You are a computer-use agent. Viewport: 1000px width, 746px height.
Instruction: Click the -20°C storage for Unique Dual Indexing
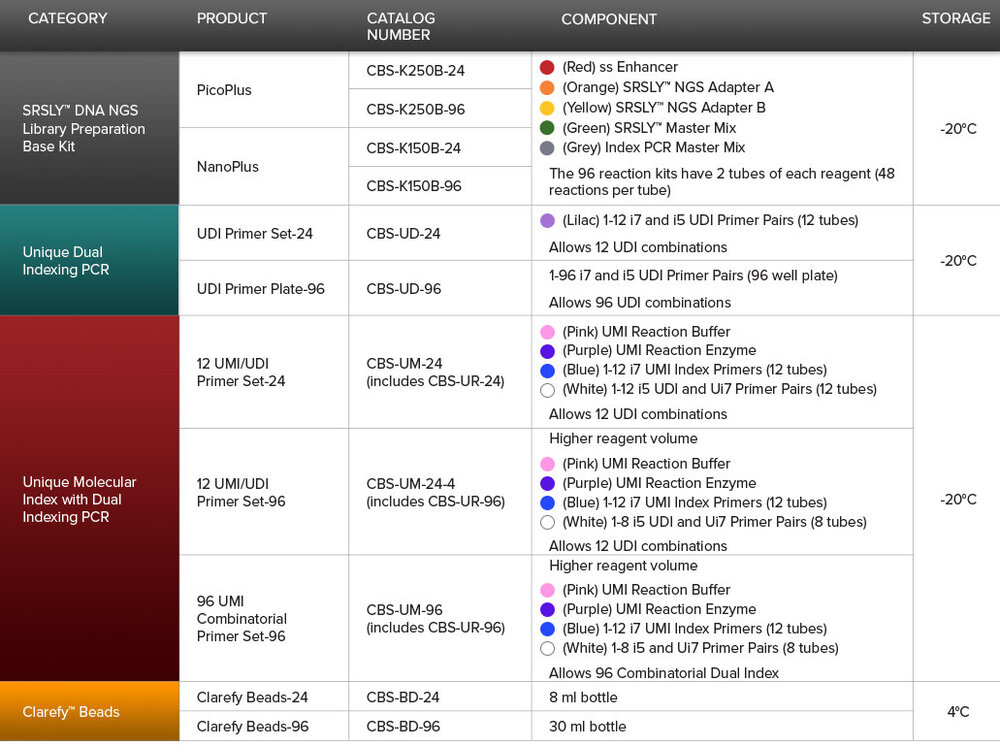tap(958, 261)
